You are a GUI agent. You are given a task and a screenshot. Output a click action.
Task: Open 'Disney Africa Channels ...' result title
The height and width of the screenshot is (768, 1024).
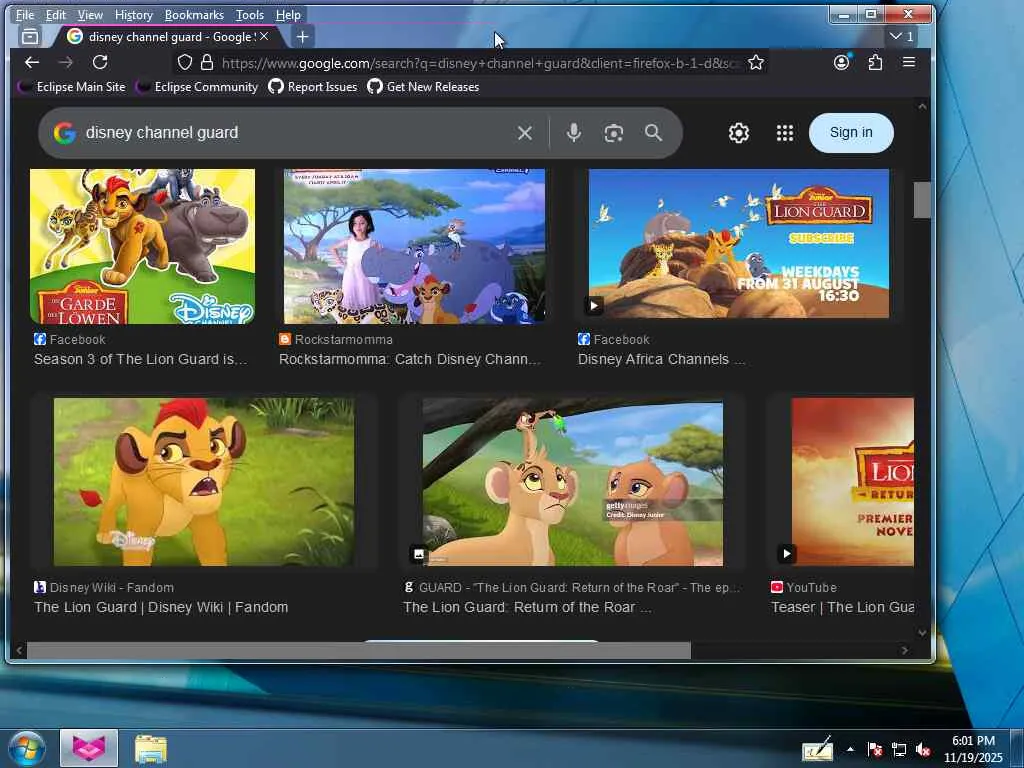(661, 359)
